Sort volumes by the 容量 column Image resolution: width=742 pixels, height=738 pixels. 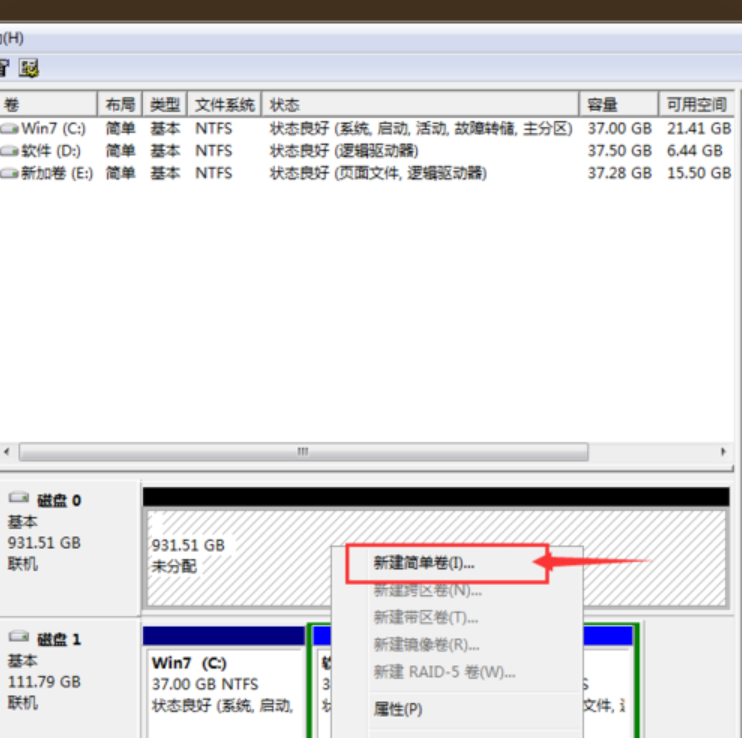[617, 105]
